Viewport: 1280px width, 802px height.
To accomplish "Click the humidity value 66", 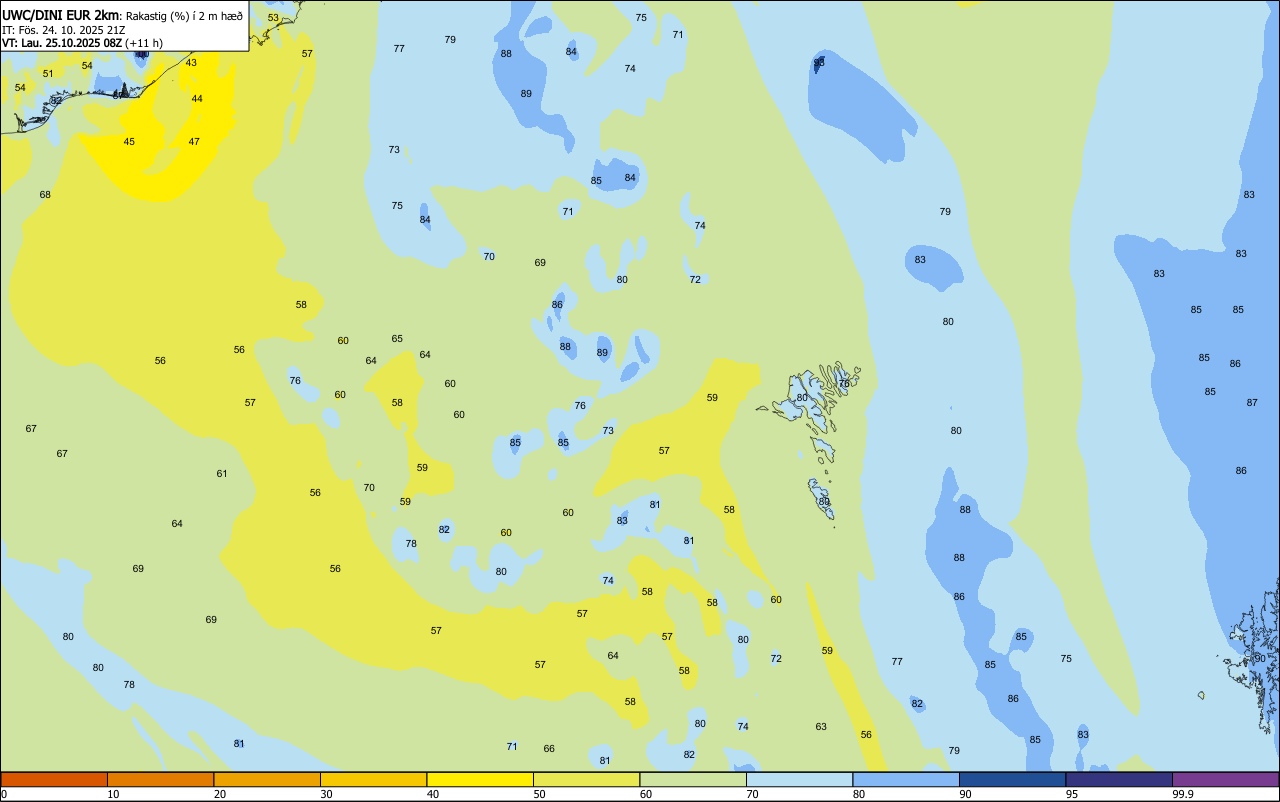I will coord(549,749).
